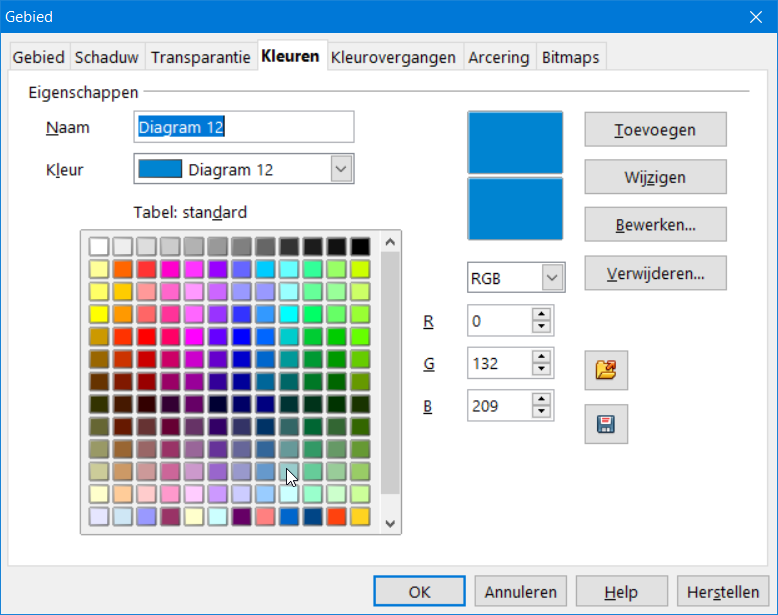778x615 pixels.
Task: Switch to the Arcering tab
Action: point(499,57)
